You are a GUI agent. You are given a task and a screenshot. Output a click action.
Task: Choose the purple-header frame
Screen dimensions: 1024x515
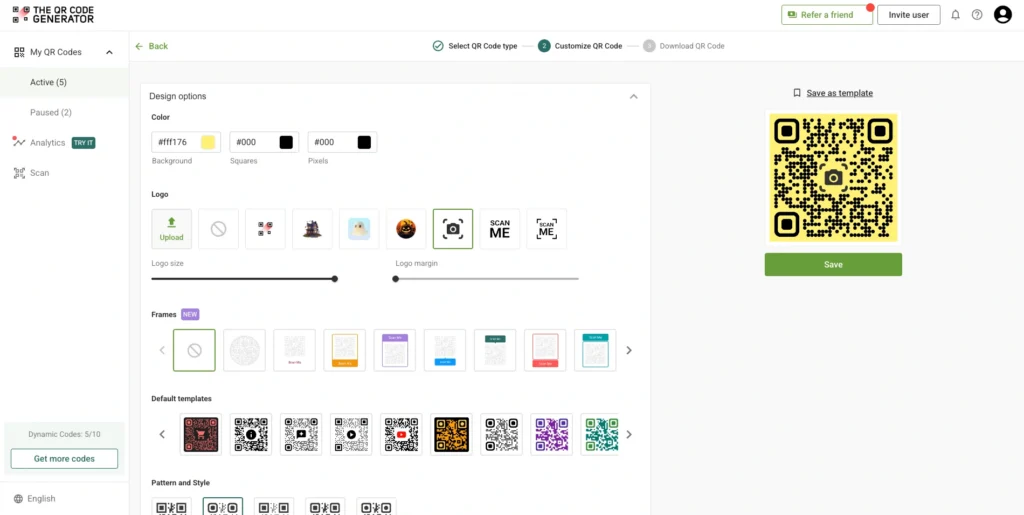tap(395, 350)
